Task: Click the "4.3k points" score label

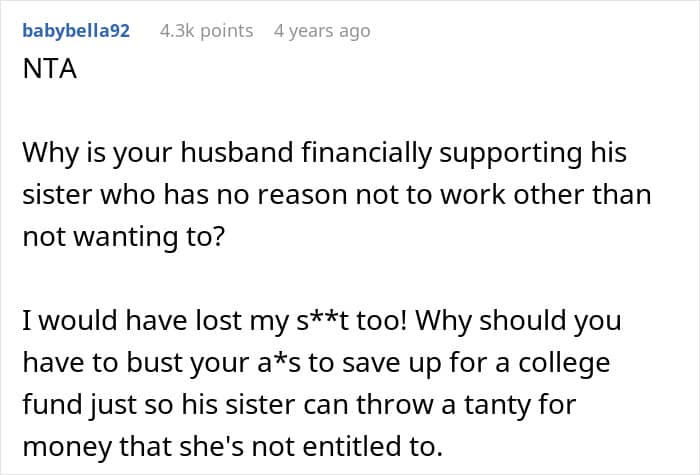Action: (x=206, y=31)
